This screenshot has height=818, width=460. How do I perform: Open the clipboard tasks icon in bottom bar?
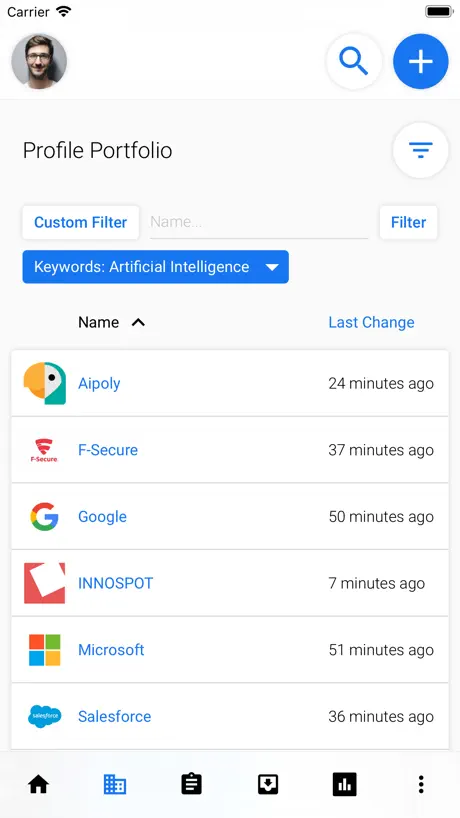191,784
